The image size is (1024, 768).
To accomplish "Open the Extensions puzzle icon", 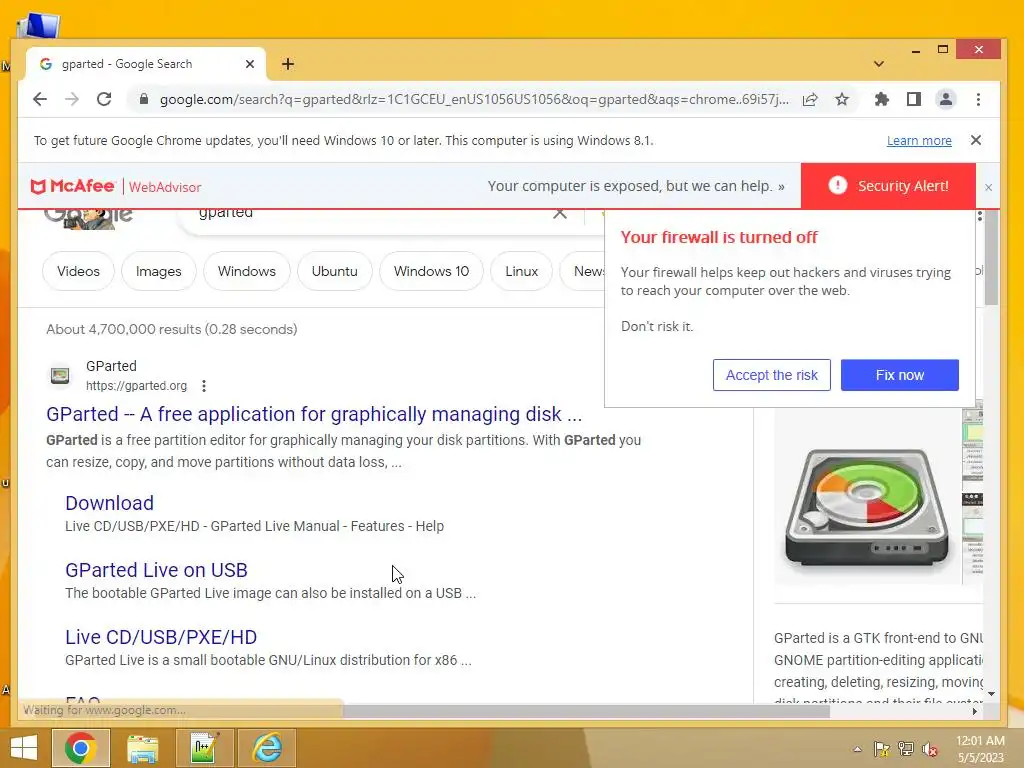I will click(882, 99).
